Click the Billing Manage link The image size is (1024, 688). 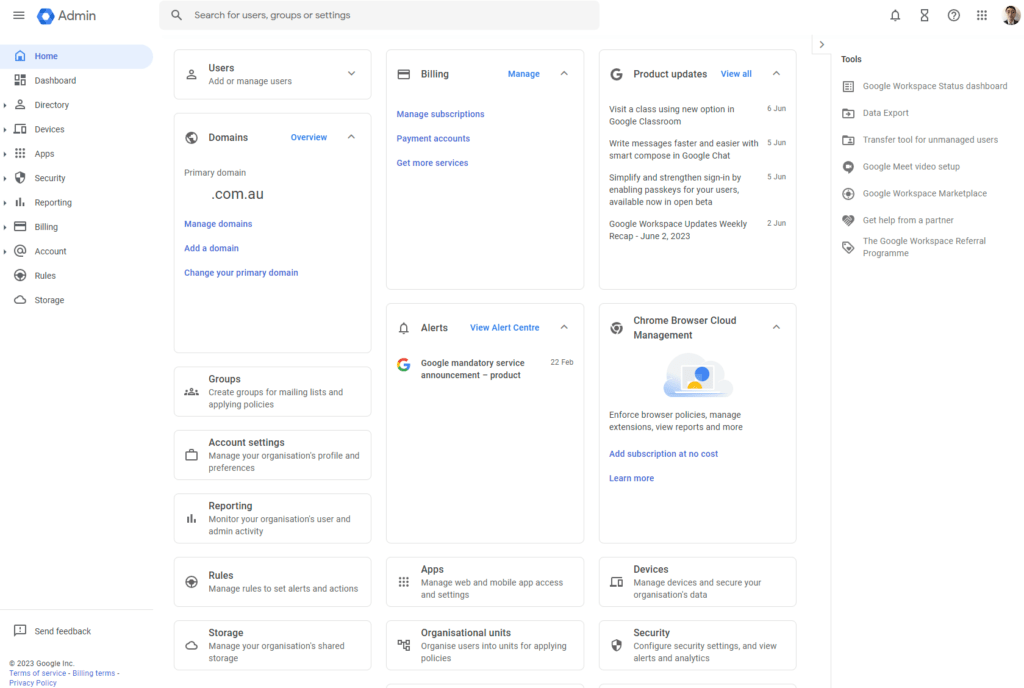coord(524,74)
